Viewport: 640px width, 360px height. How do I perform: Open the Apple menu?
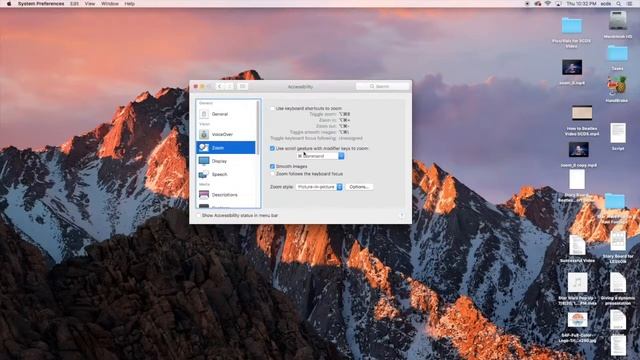pos(9,3)
